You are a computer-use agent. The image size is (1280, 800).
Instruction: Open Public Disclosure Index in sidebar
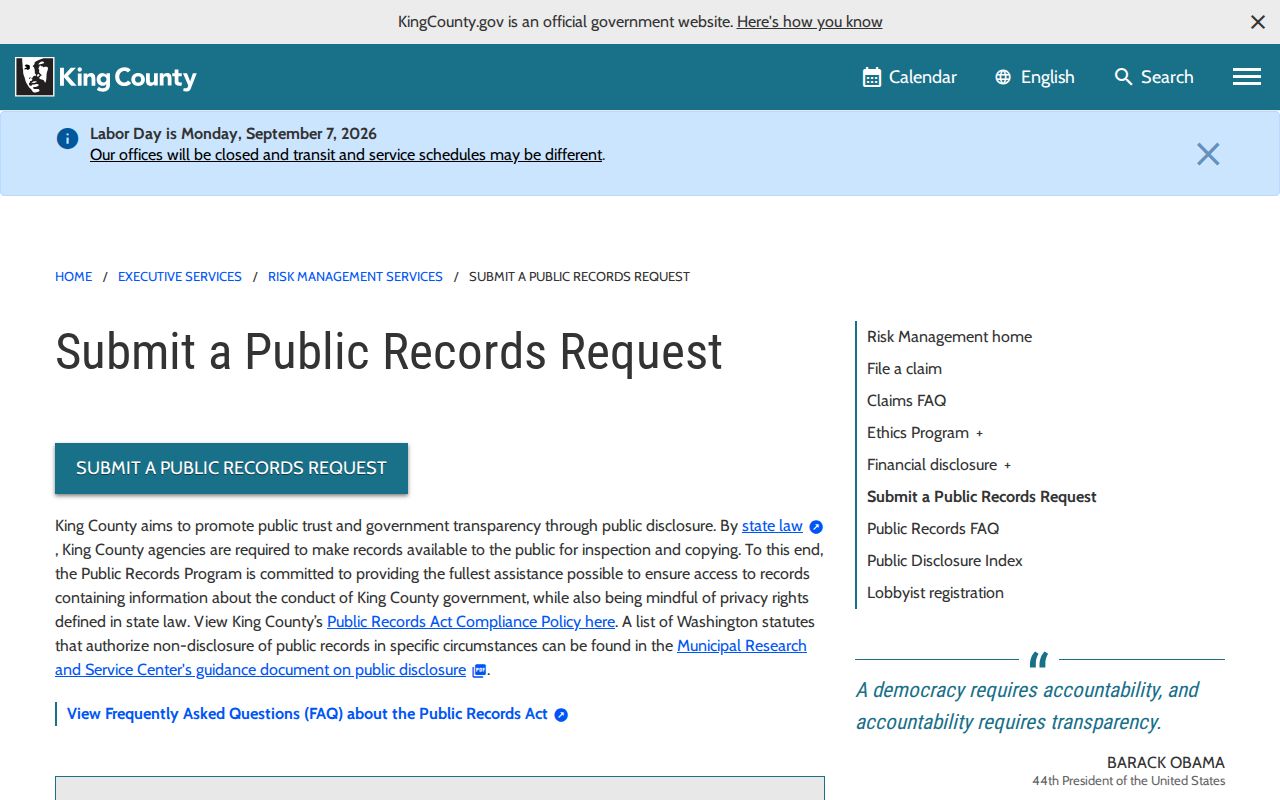point(945,561)
